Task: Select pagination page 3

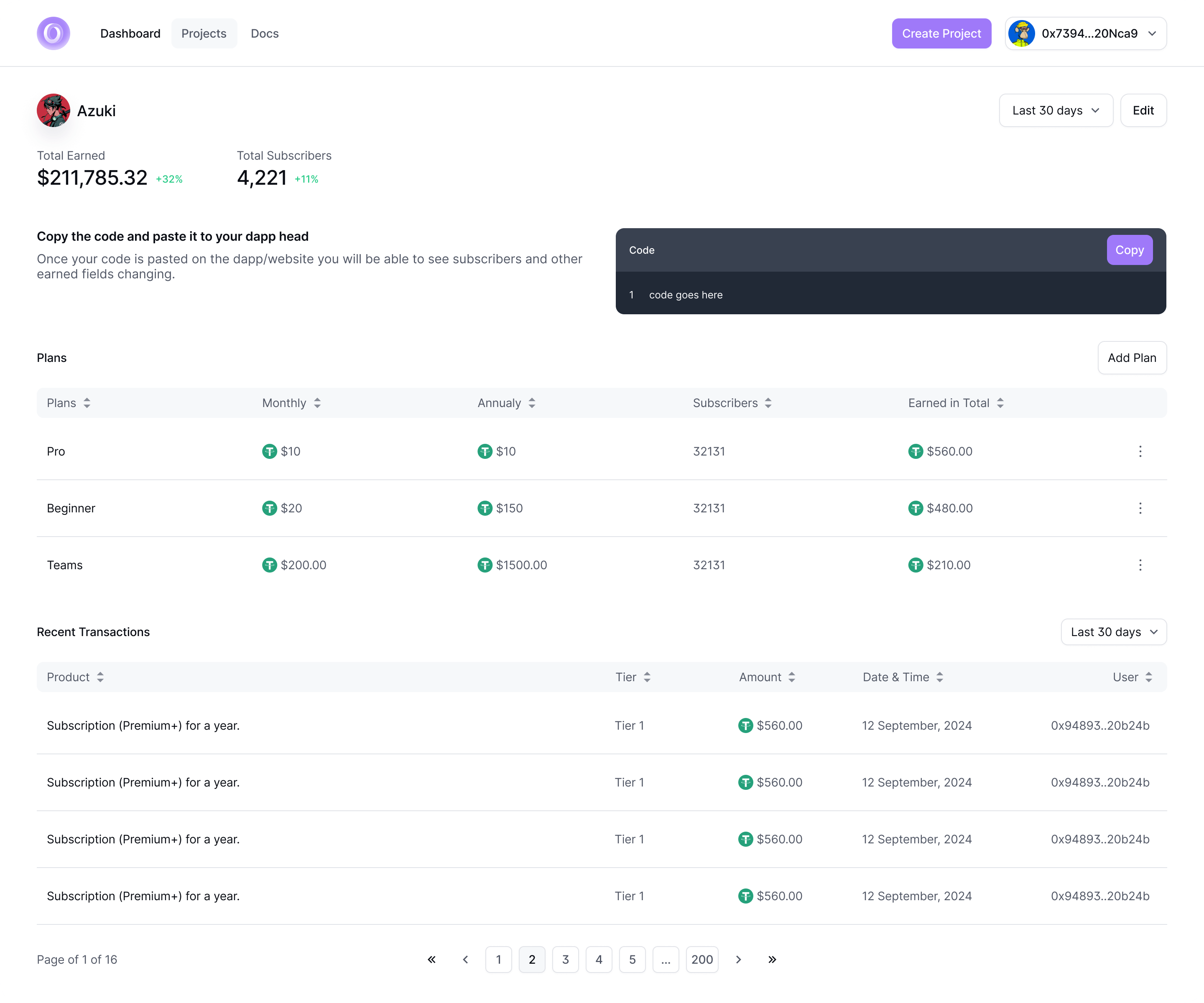Action: (x=565, y=960)
